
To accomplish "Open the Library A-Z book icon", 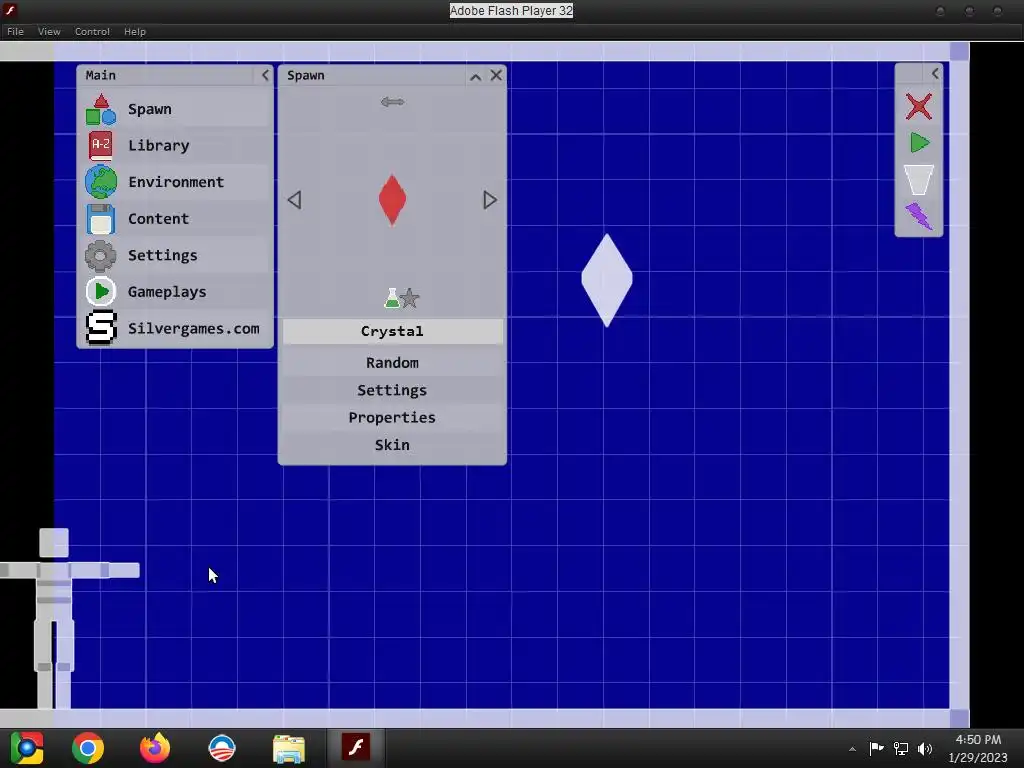I will (101, 146).
